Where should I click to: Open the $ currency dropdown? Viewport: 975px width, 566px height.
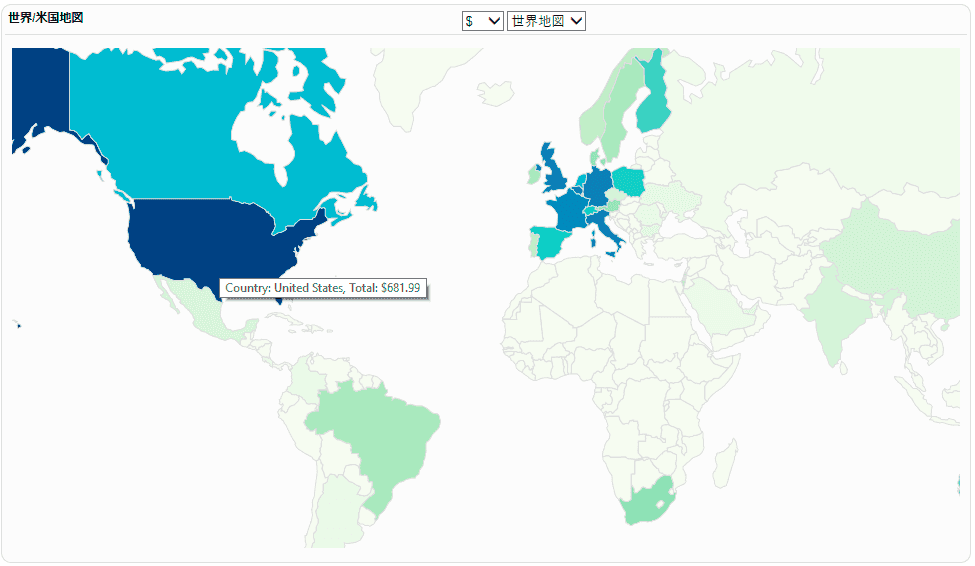(482, 21)
